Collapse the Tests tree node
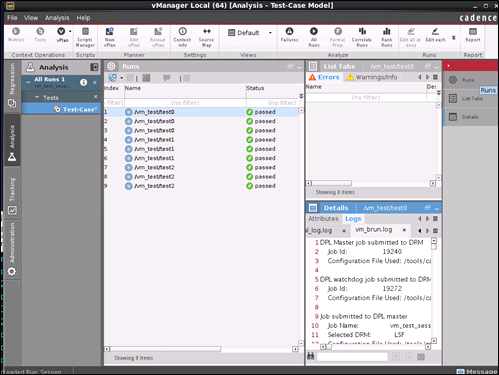The height and width of the screenshot is (375, 499). pos(37,97)
